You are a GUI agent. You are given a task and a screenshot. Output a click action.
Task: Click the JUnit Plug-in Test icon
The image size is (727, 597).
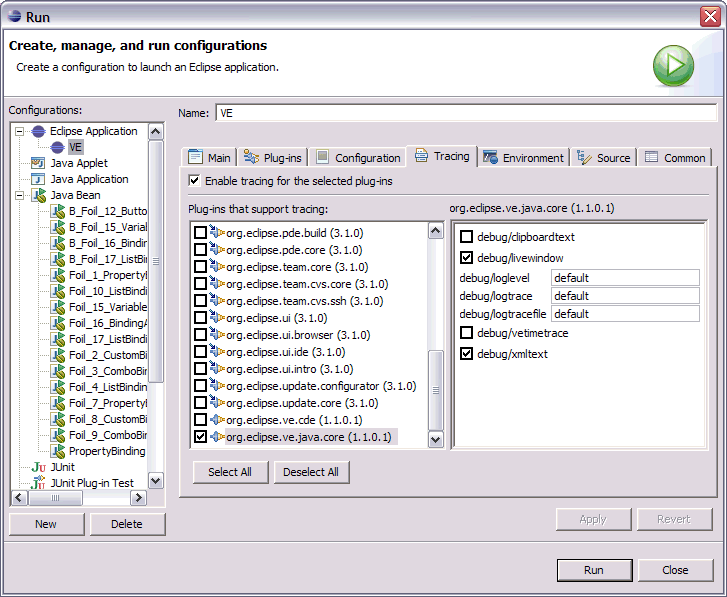(38, 483)
